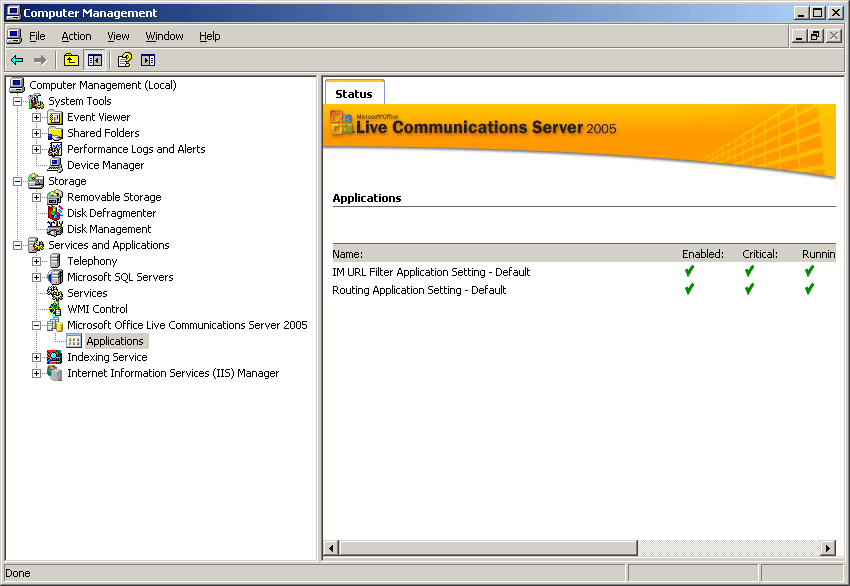
Task: Click the scroll right arrow in Status pane
Action: tap(827, 548)
